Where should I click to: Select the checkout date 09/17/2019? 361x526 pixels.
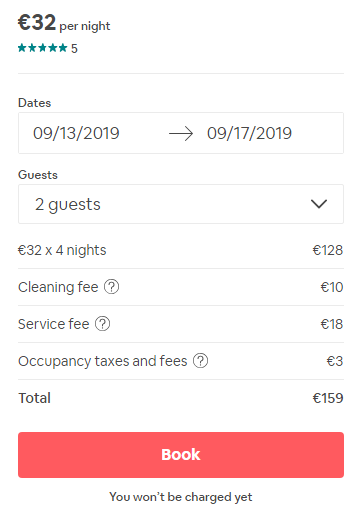pos(249,134)
